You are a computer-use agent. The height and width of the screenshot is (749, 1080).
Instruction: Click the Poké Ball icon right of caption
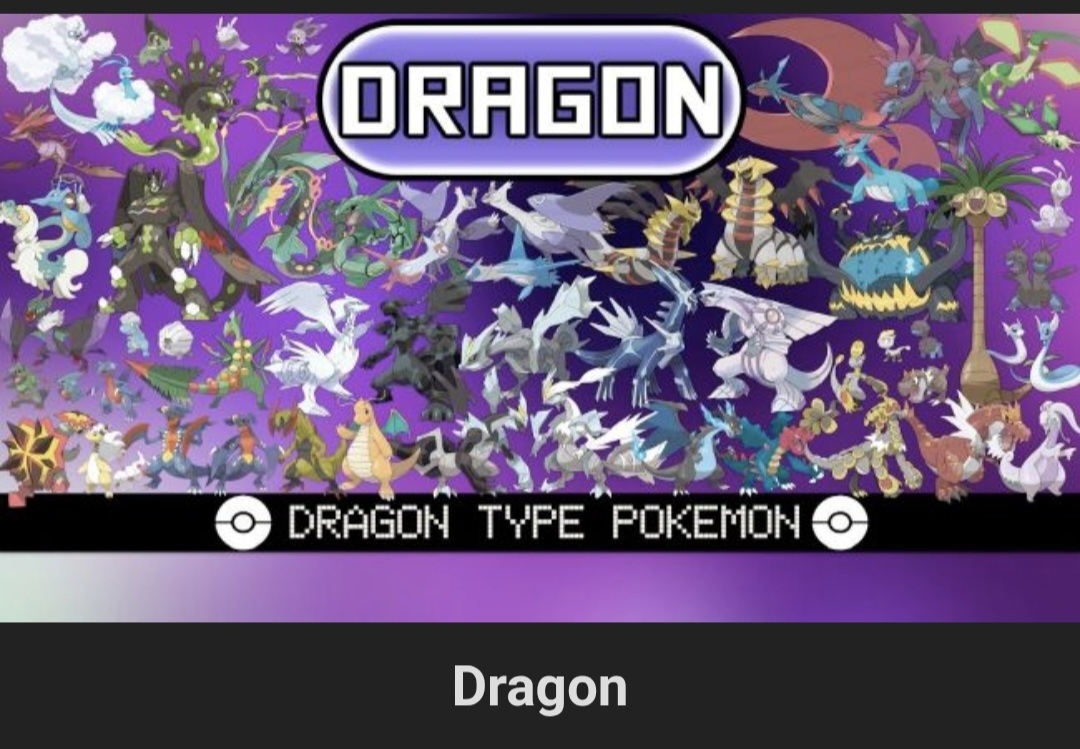[x=840, y=523]
